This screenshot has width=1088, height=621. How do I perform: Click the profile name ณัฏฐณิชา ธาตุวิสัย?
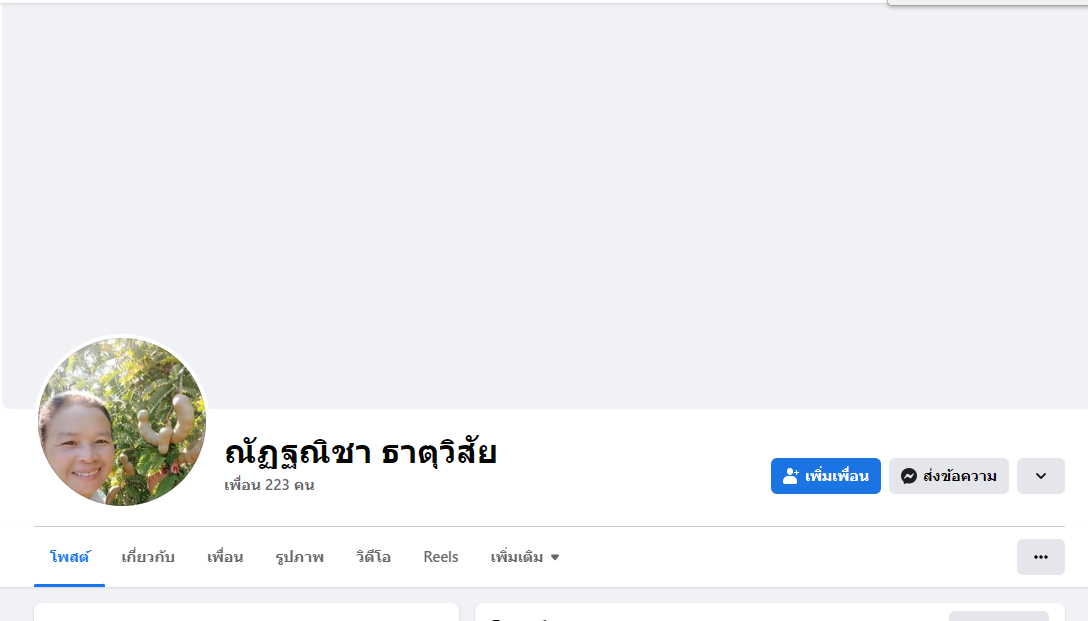pos(361,452)
